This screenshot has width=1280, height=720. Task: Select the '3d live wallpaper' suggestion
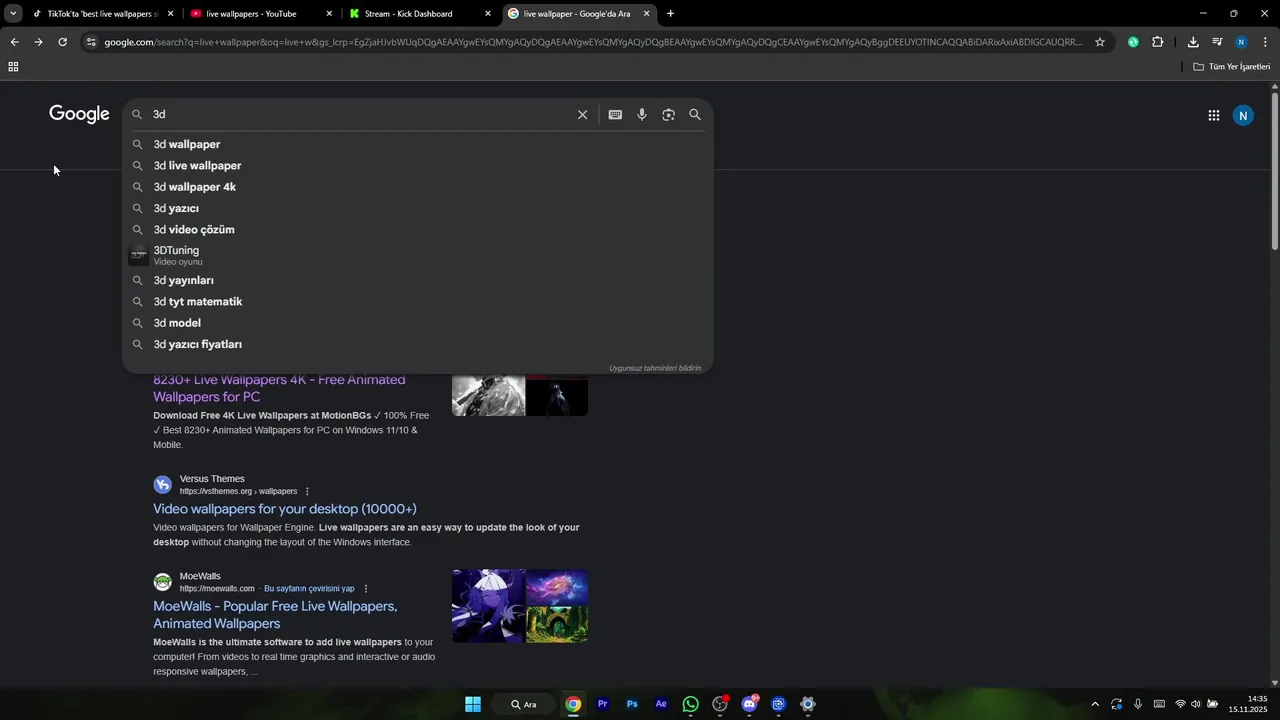pyautogui.click(x=418, y=166)
